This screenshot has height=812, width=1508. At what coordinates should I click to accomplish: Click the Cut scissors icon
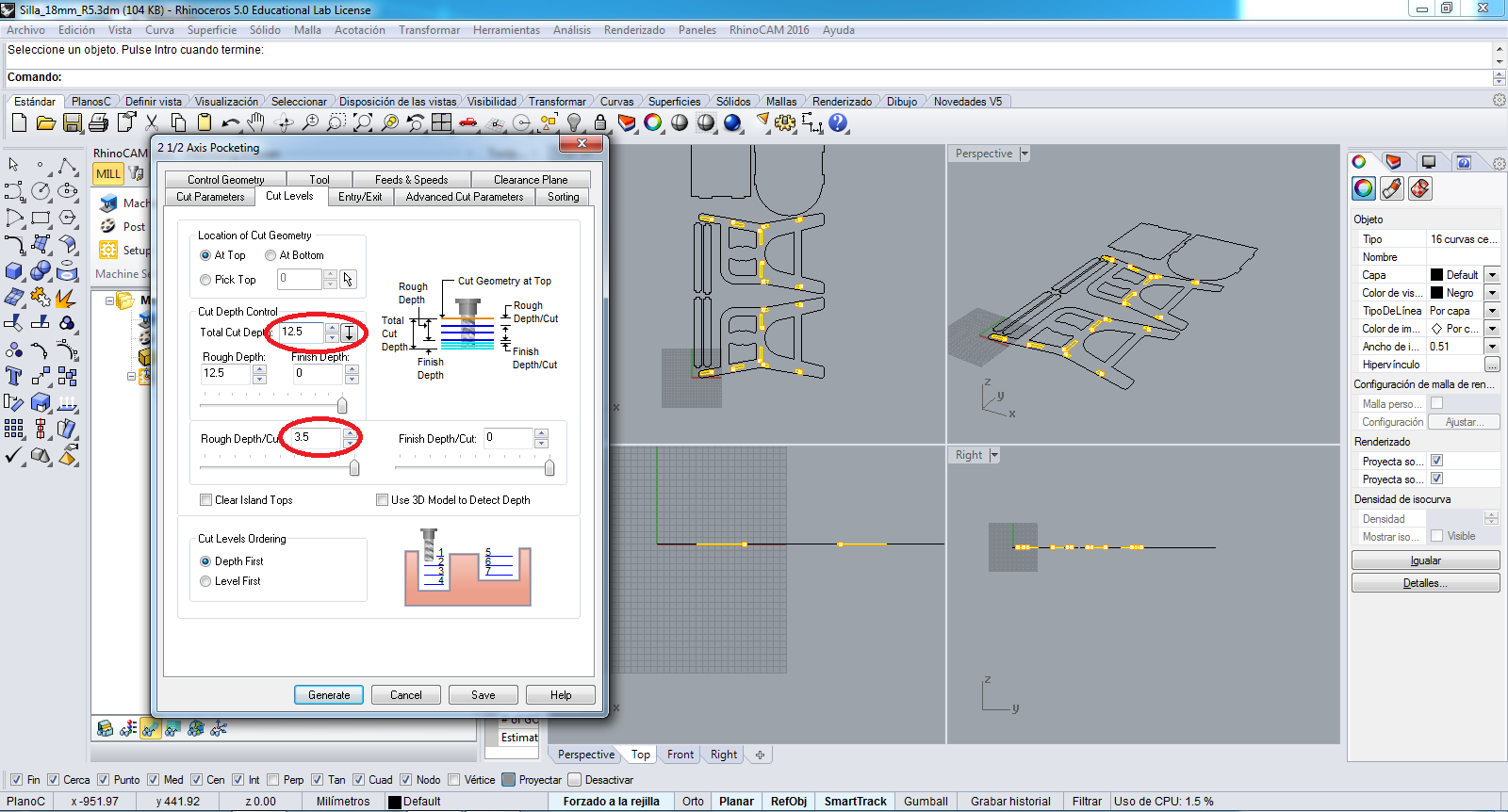152,122
